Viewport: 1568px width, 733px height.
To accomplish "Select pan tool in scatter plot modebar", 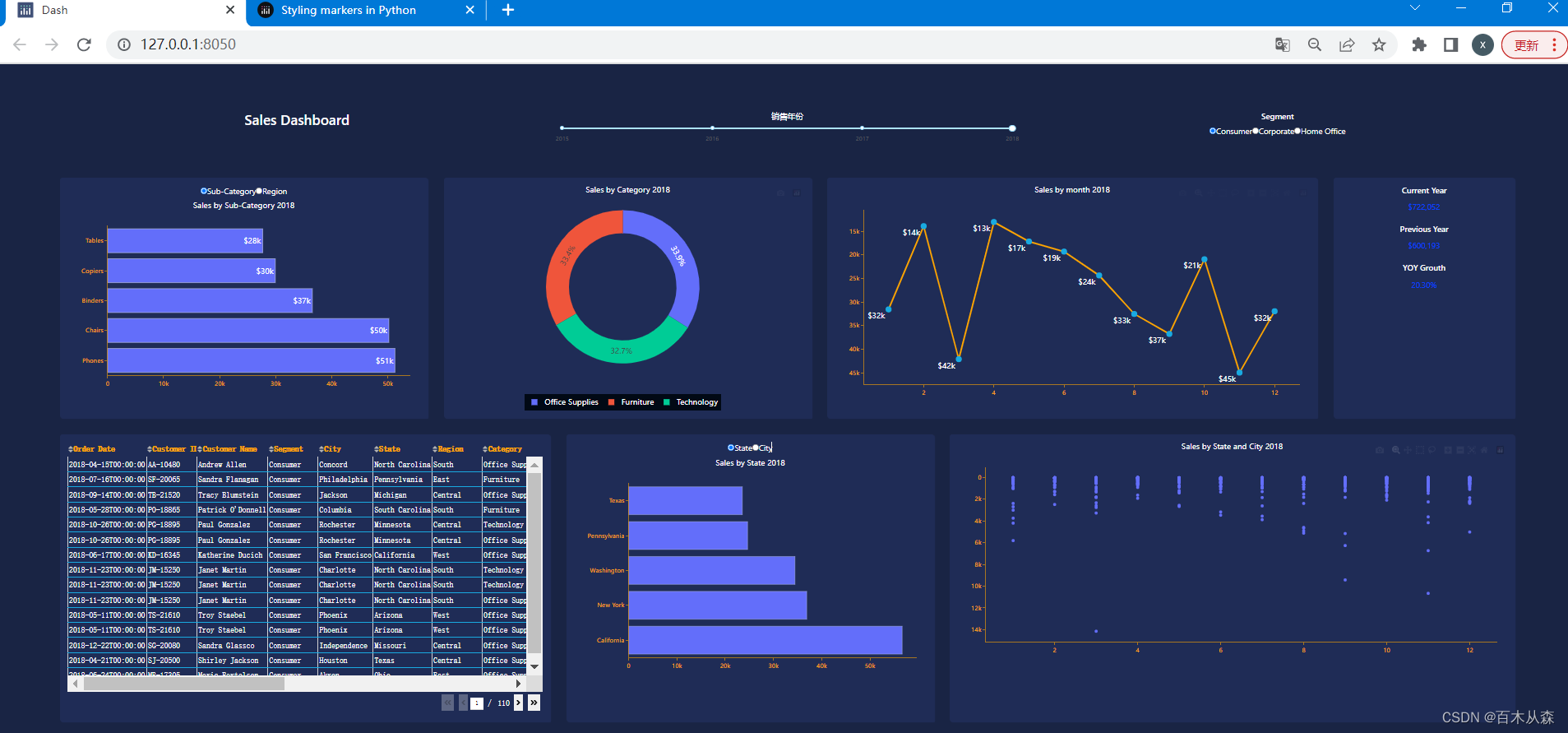I will click(1408, 450).
